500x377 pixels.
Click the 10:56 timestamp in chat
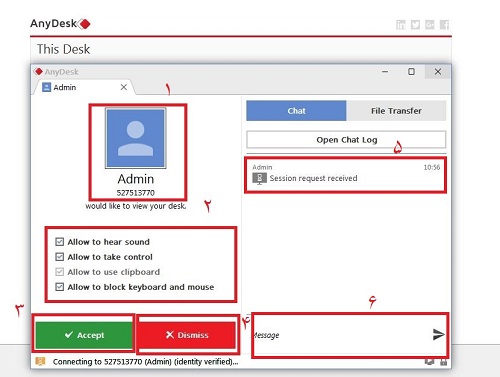pyautogui.click(x=432, y=167)
